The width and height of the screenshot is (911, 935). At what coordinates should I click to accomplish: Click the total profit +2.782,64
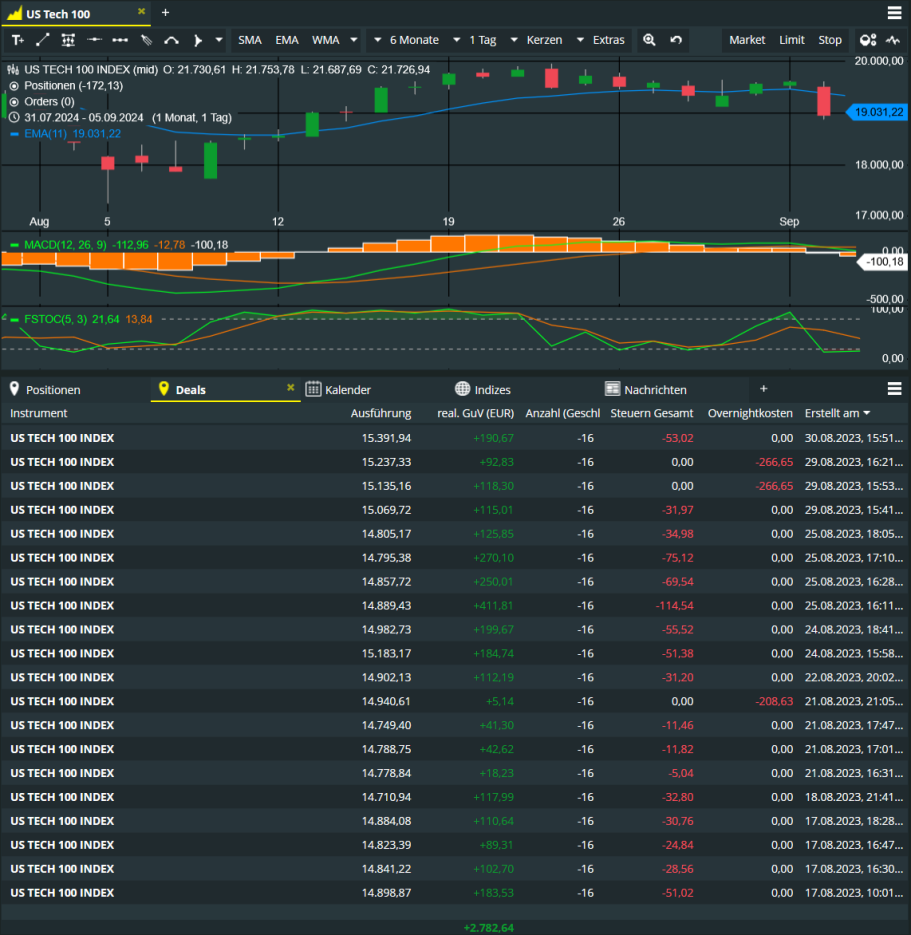point(488,928)
